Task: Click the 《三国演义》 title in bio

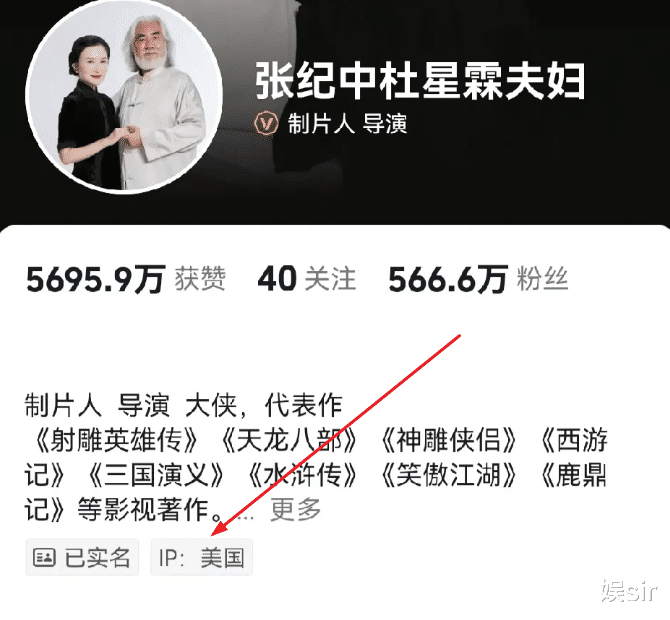Action: (x=156, y=475)
